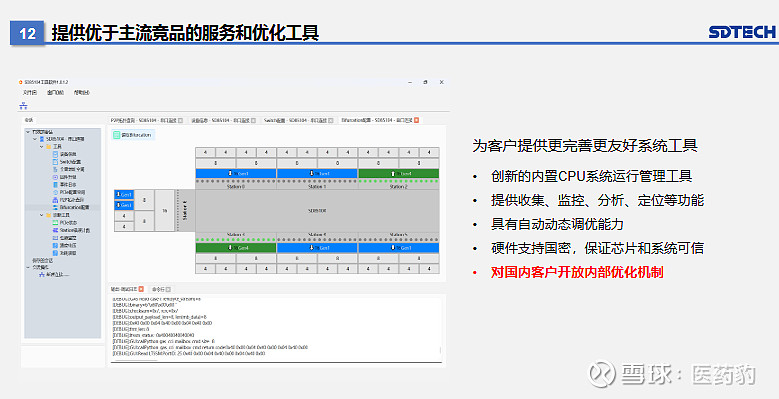Click slide number badge 12
The height and width of the screenshot is (399, 779).
pyautogui.click(x=27, y=33)
